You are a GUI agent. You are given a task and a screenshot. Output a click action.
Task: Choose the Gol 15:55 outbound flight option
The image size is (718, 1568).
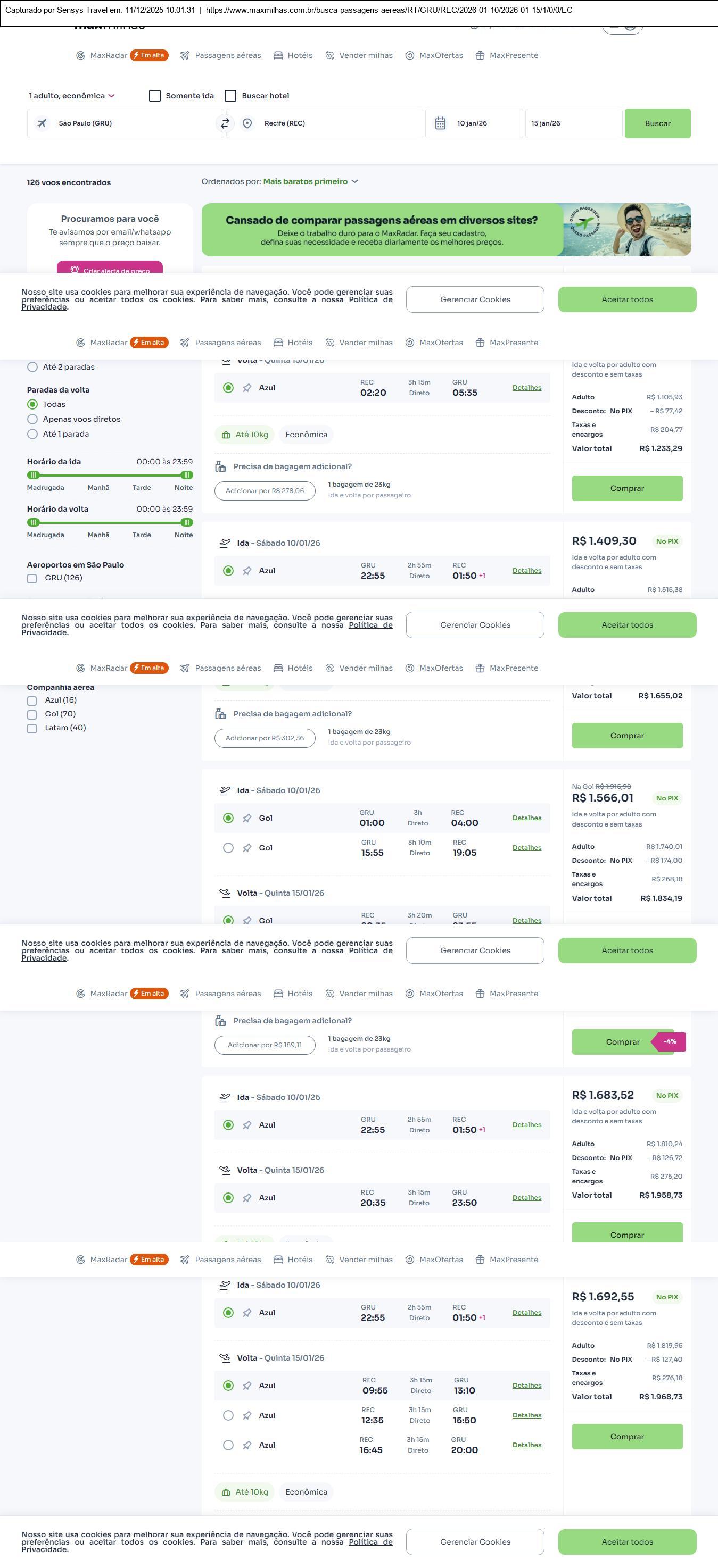coord(228,848)
